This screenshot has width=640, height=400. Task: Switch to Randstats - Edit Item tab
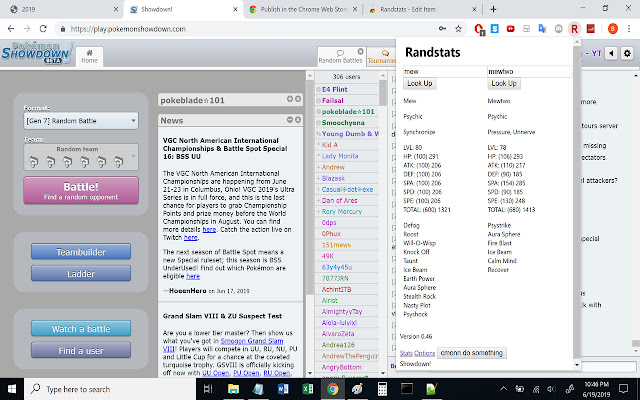(x=422, y=9)
